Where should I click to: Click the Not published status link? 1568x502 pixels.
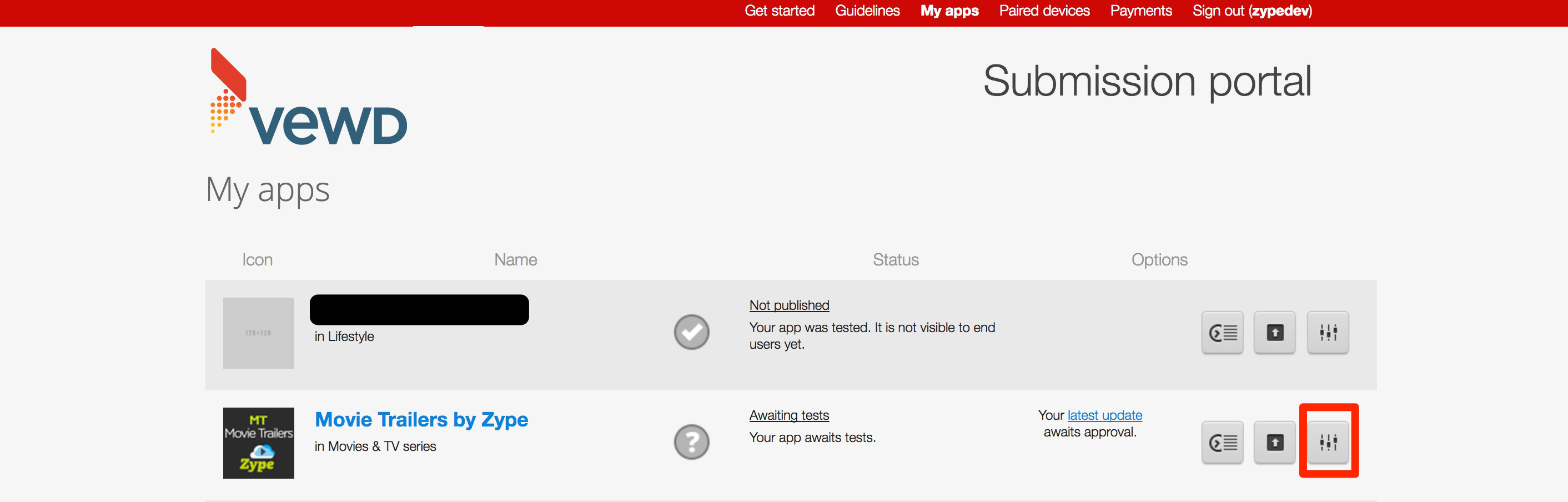pyautogui.click(x=789, y=305)
